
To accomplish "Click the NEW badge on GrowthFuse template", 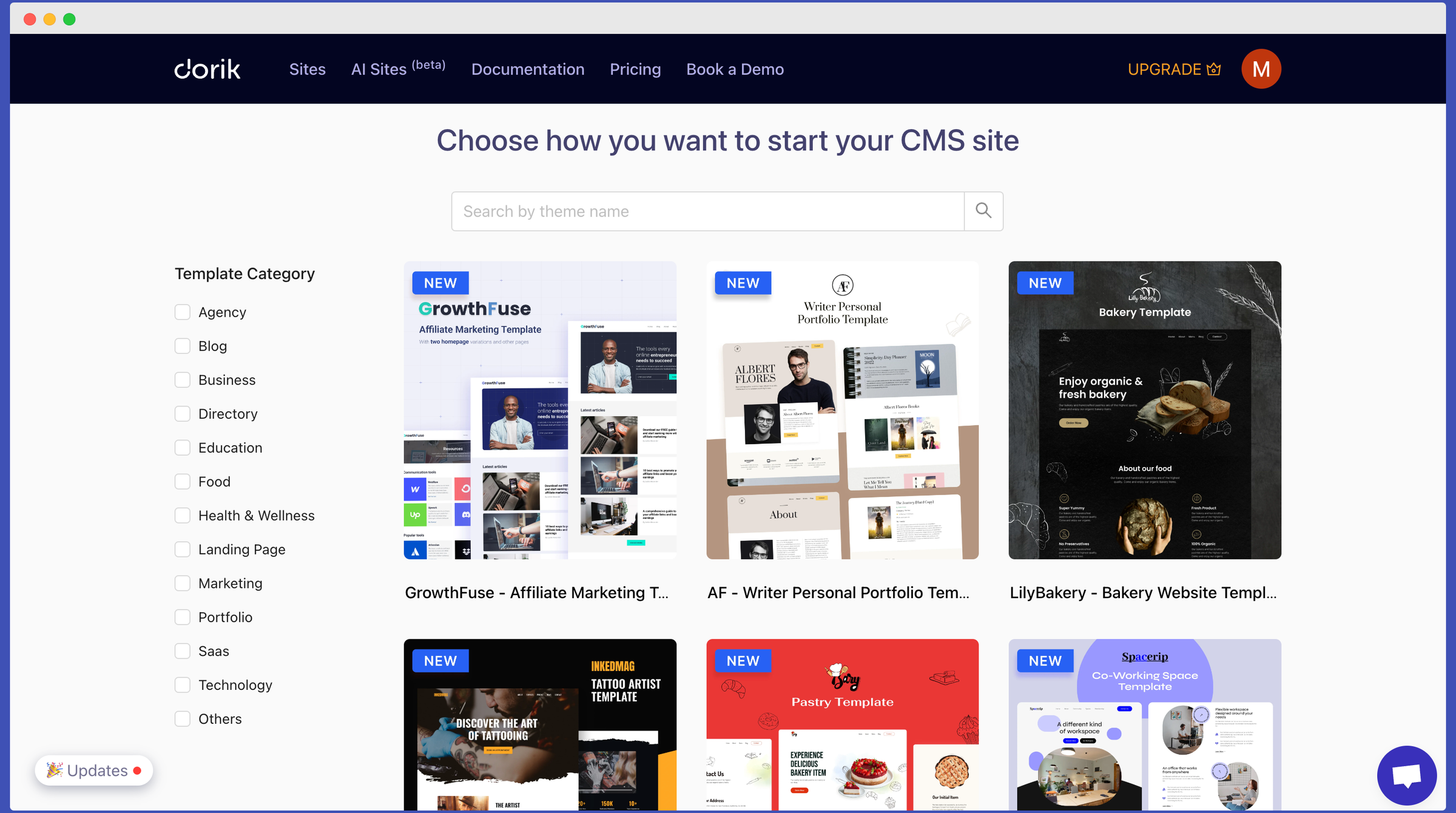I will pos(440,282).
